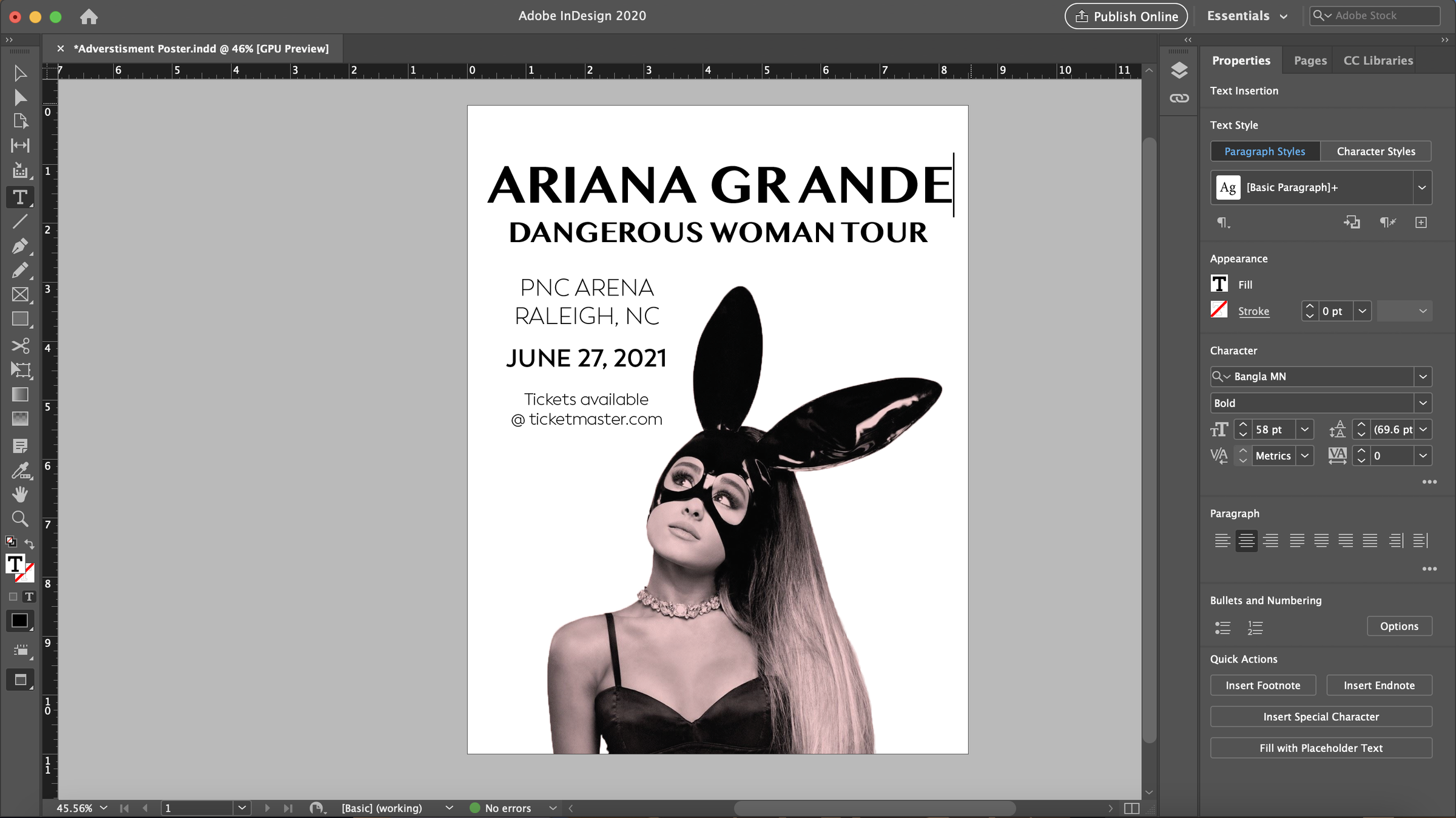Select the Gradient Swatch tool
This screenshot has width=1456, height=818.
point(19,394)
